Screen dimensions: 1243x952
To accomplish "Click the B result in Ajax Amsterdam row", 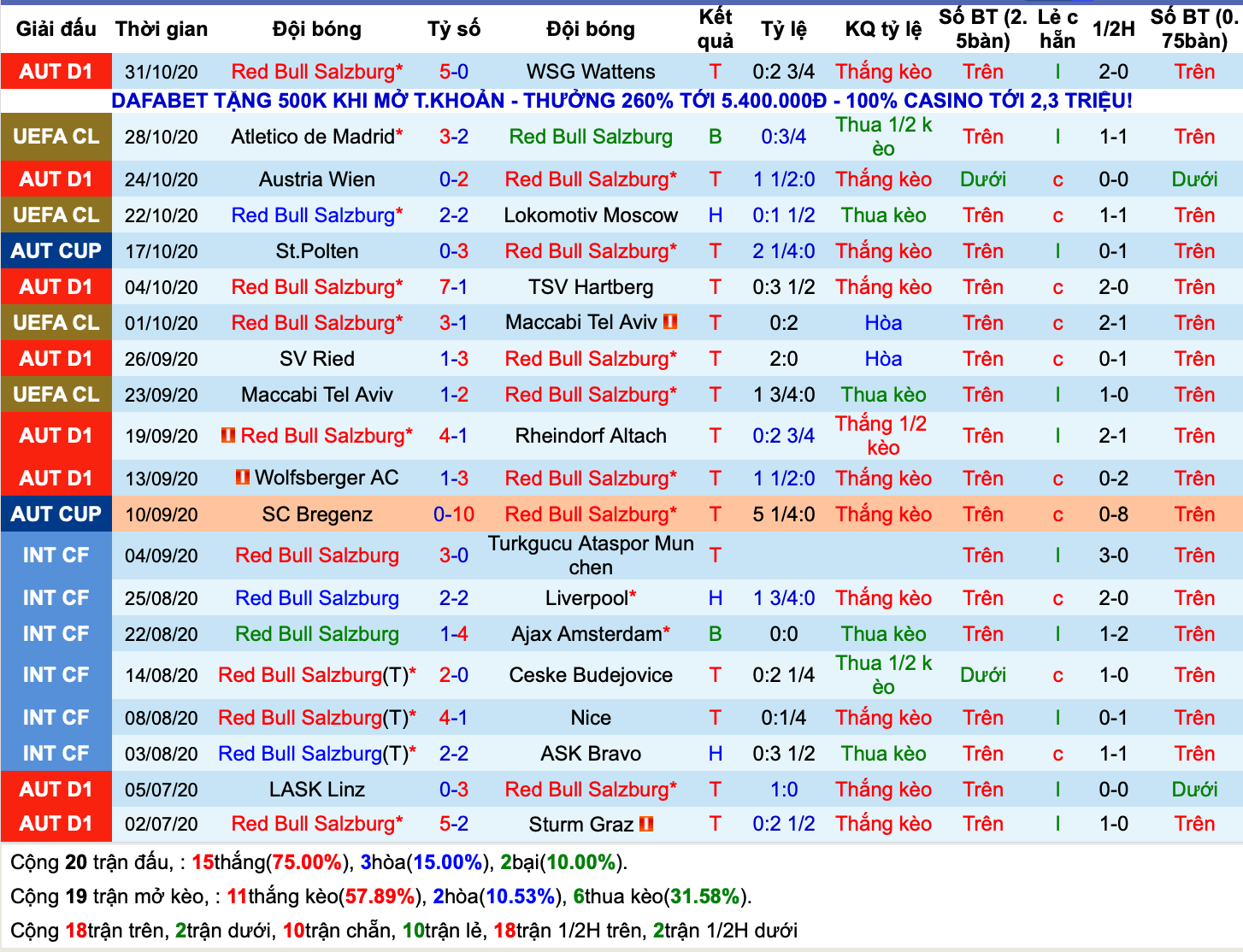I will (716, 634).
